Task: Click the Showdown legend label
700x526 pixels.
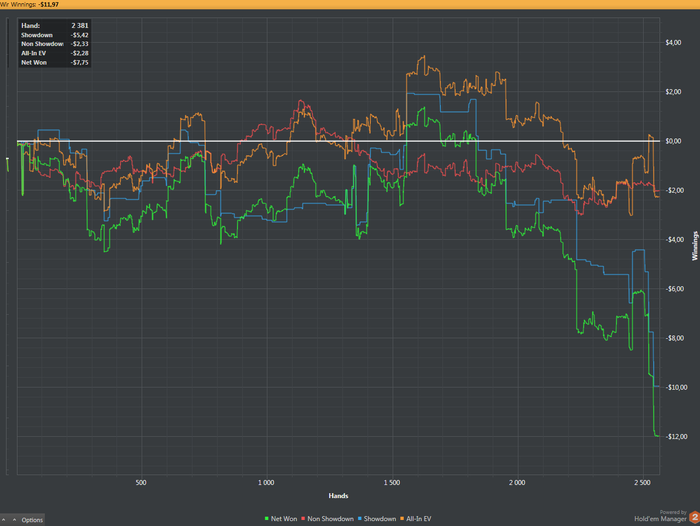Action: point(380,519)
